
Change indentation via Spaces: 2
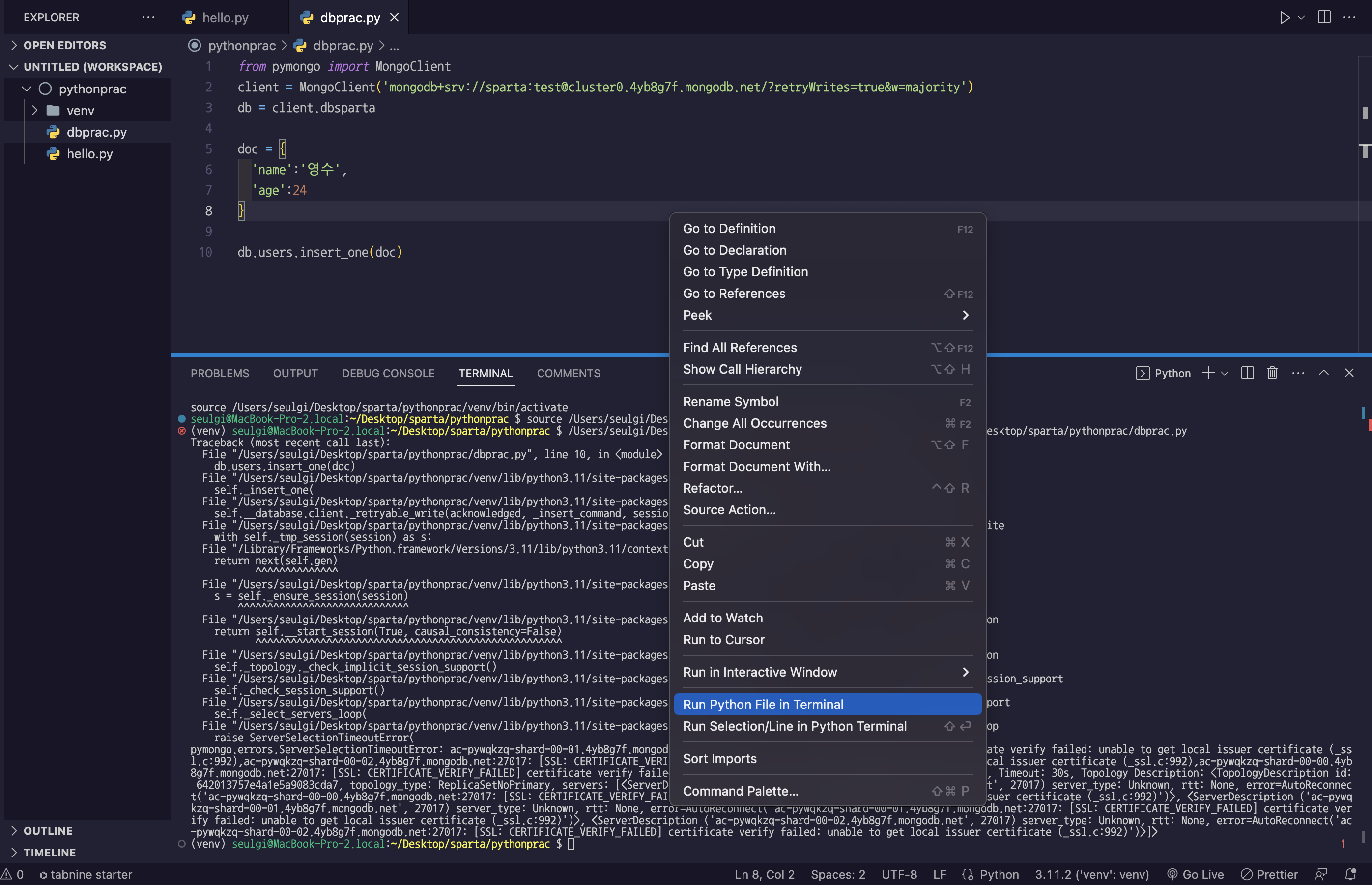[838, 875]
